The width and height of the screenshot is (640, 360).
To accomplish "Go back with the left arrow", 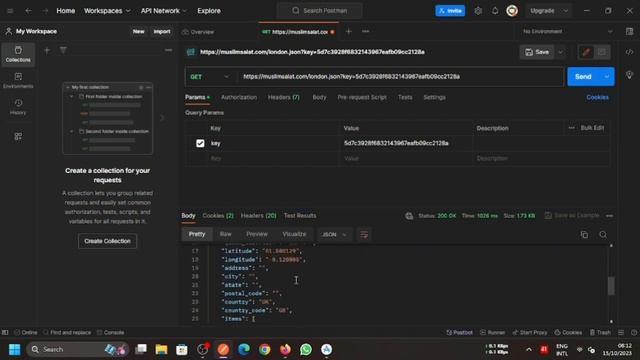I will (28, 11).
